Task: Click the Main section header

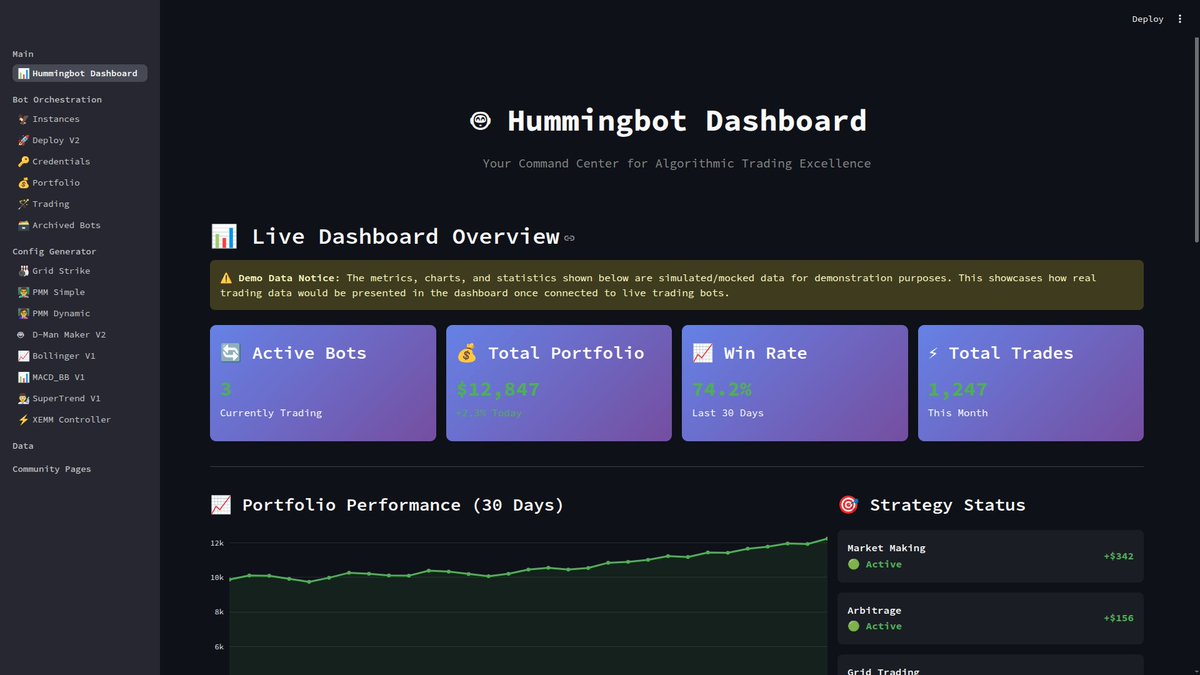Action: point(23,54)
